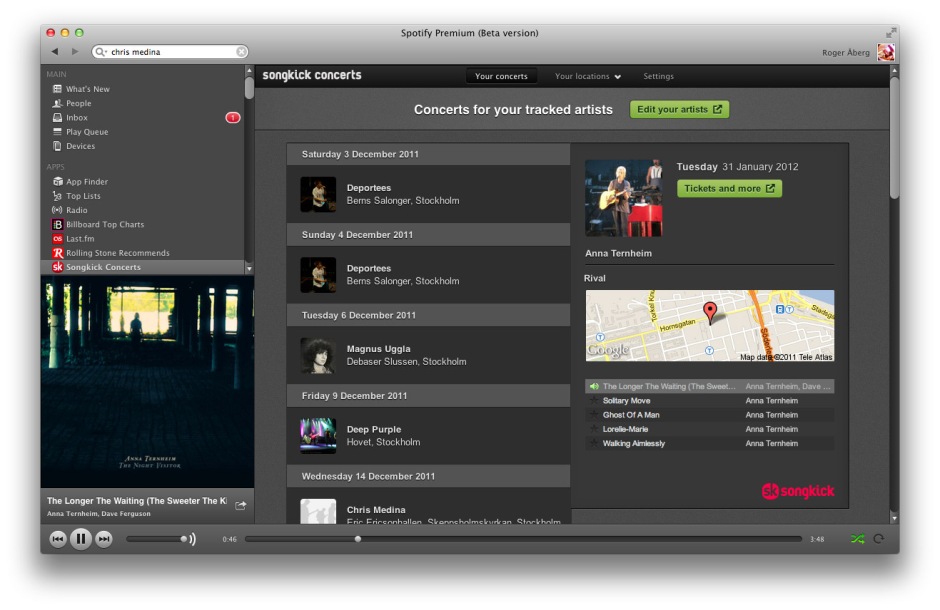The image size is (940, 610).
Task: Select the Your concerts tab
Action: tap(501, 76)
